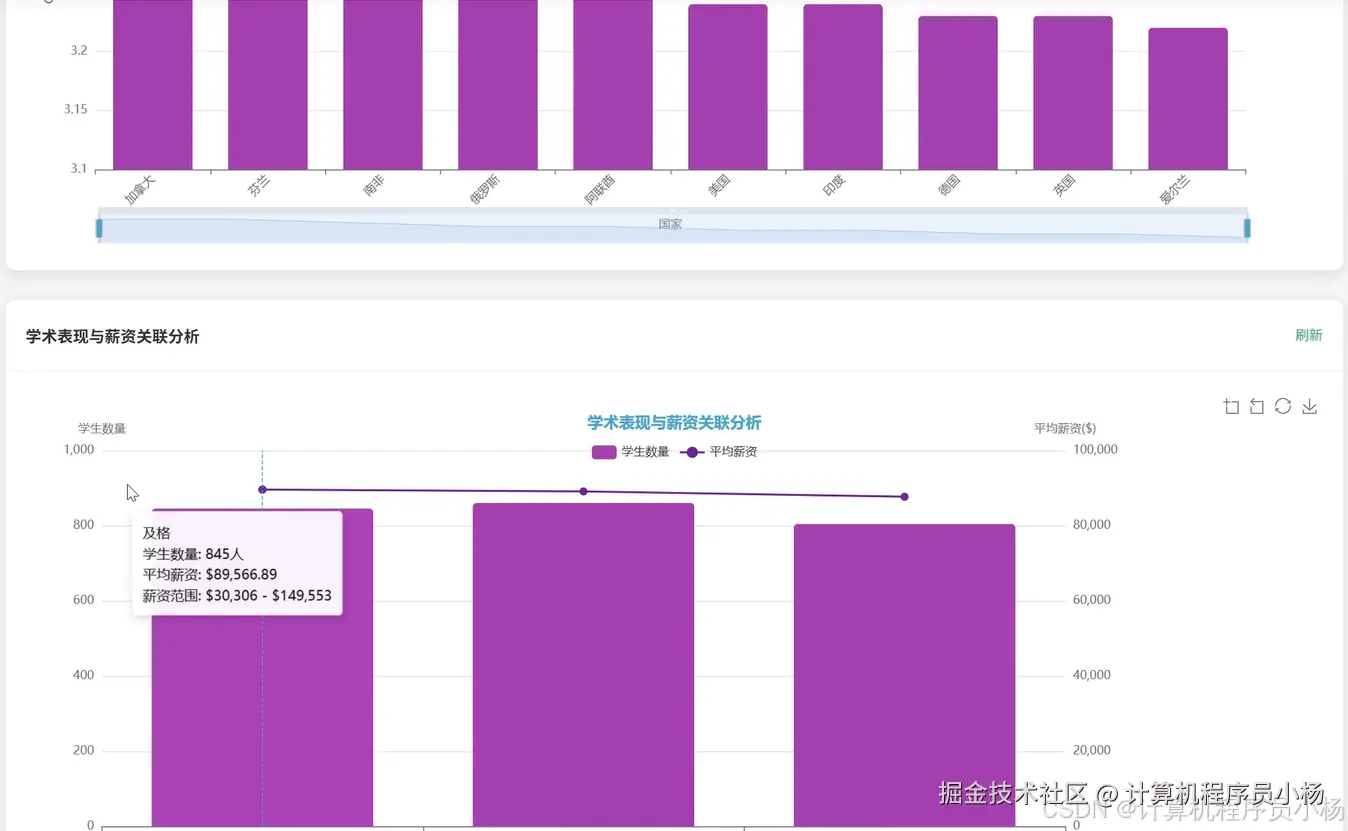This screenshot has height=831, width=1348.
Task: Click the 及格 tooltip heading
Action: coord(156,533)
